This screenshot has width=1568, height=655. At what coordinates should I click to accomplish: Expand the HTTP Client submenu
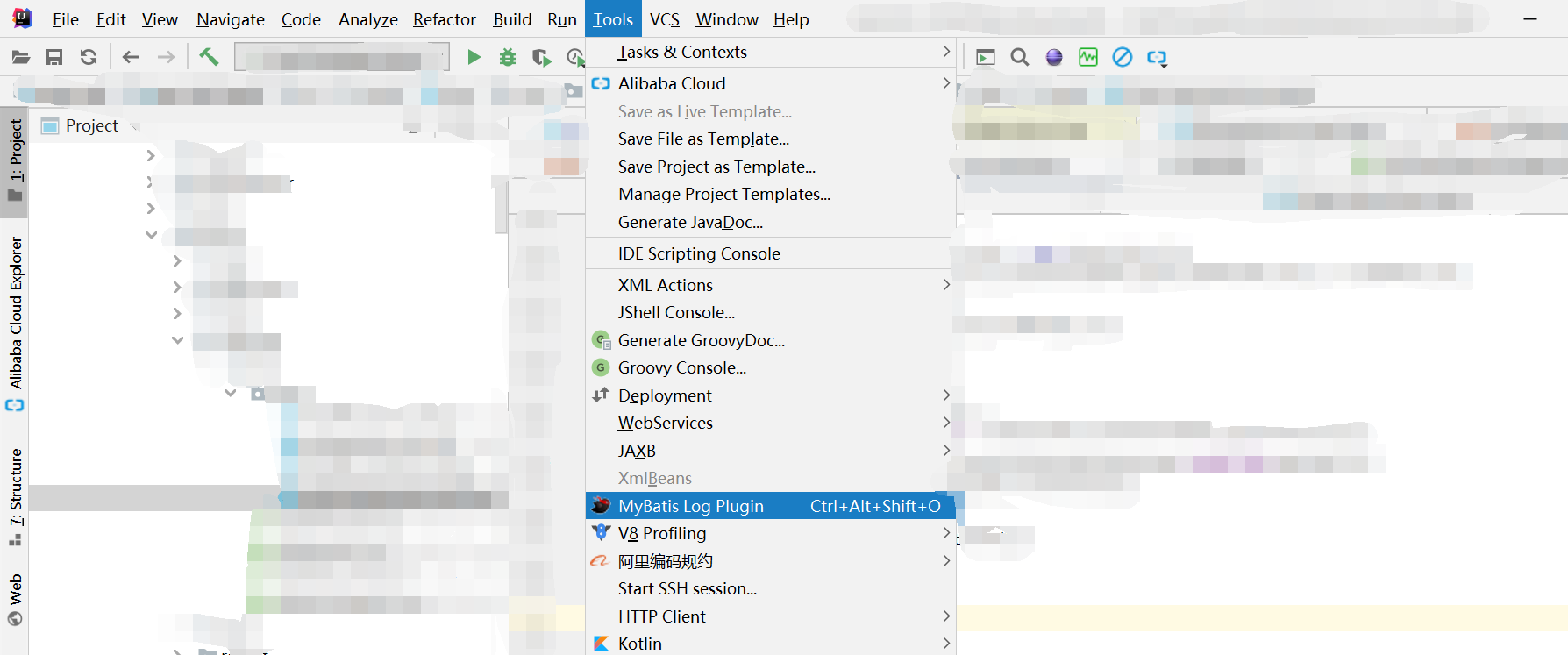tap(771, 616)
